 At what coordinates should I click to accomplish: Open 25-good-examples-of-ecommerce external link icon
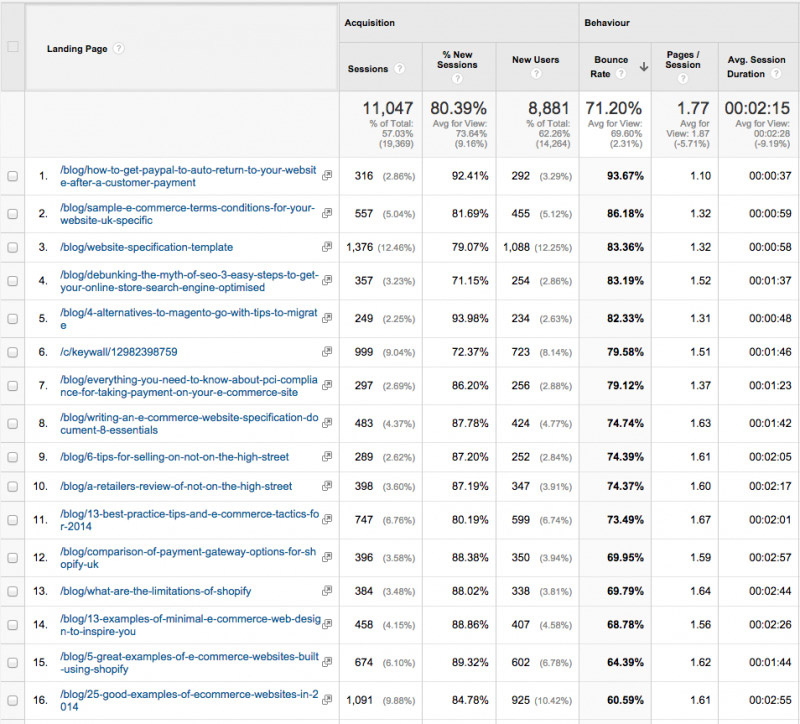pyautogui.click(x=327, y=700)
